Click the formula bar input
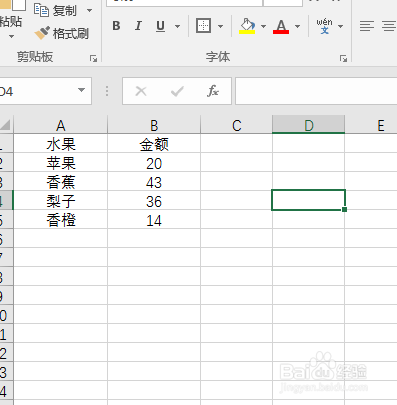This screenshot has width=397, height=405. (316, 91)
